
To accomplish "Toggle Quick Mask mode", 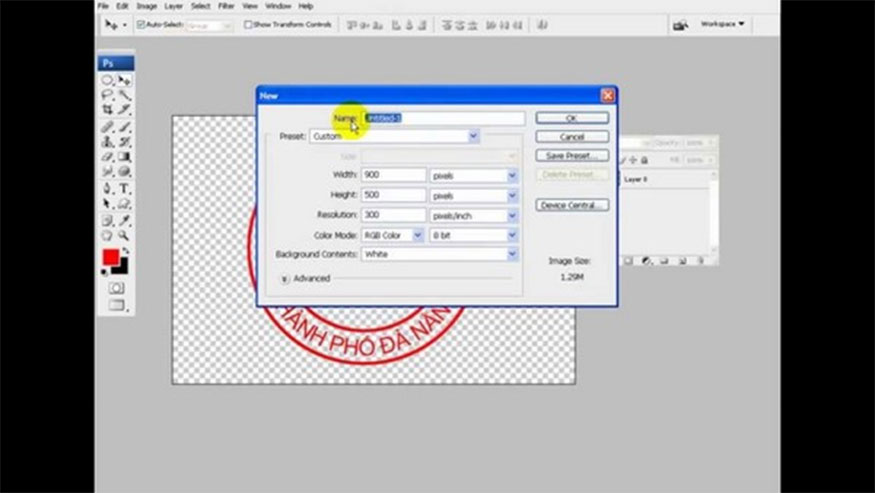I will coord(116,288).
